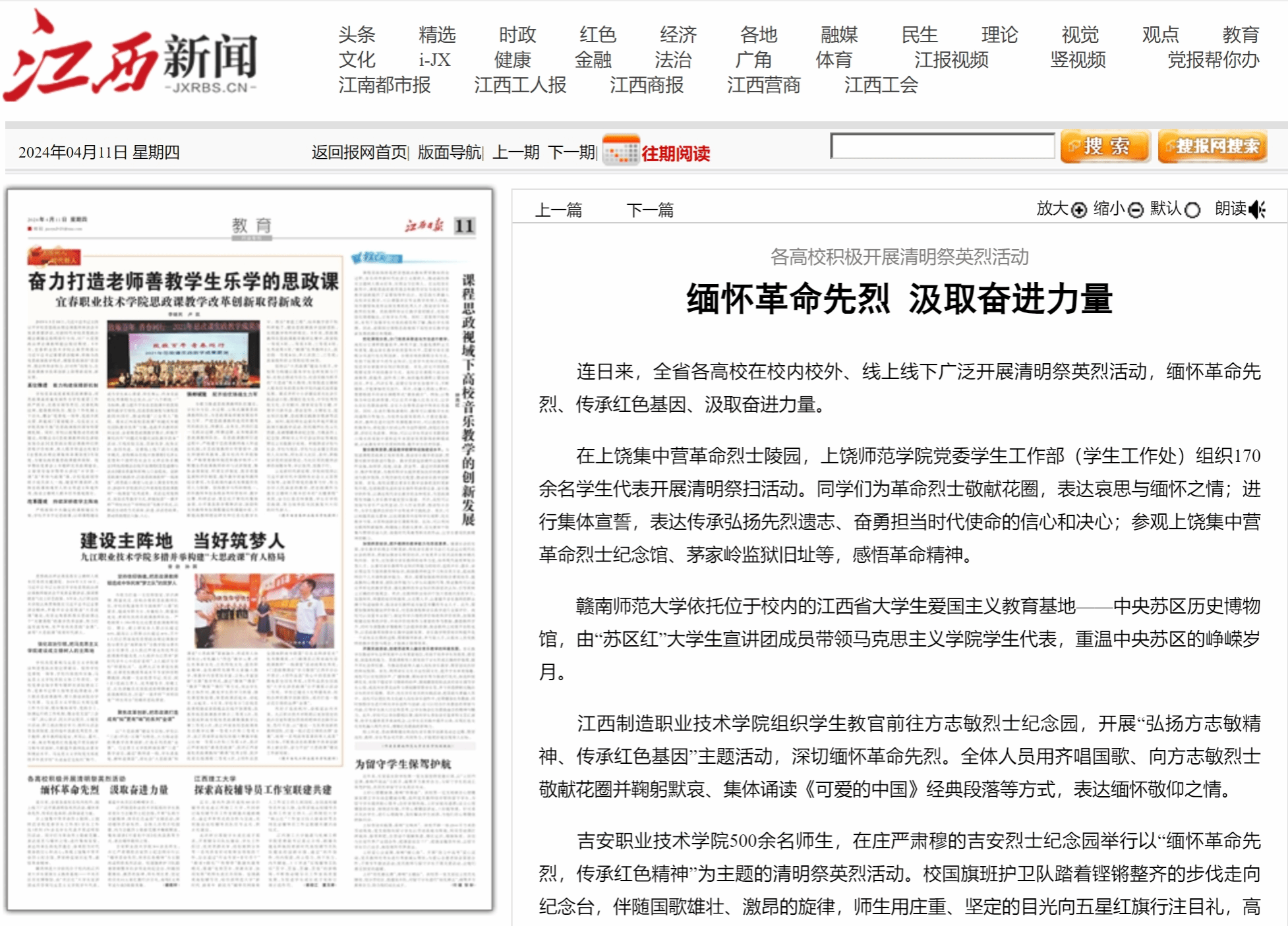Click the 放大 zoom-in plus icon
Screen dimensions: 1288x926
tap(1078, 210)
